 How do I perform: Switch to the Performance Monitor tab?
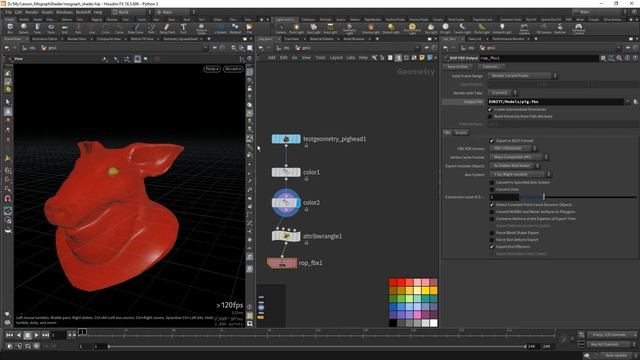(x=508, y=39)
